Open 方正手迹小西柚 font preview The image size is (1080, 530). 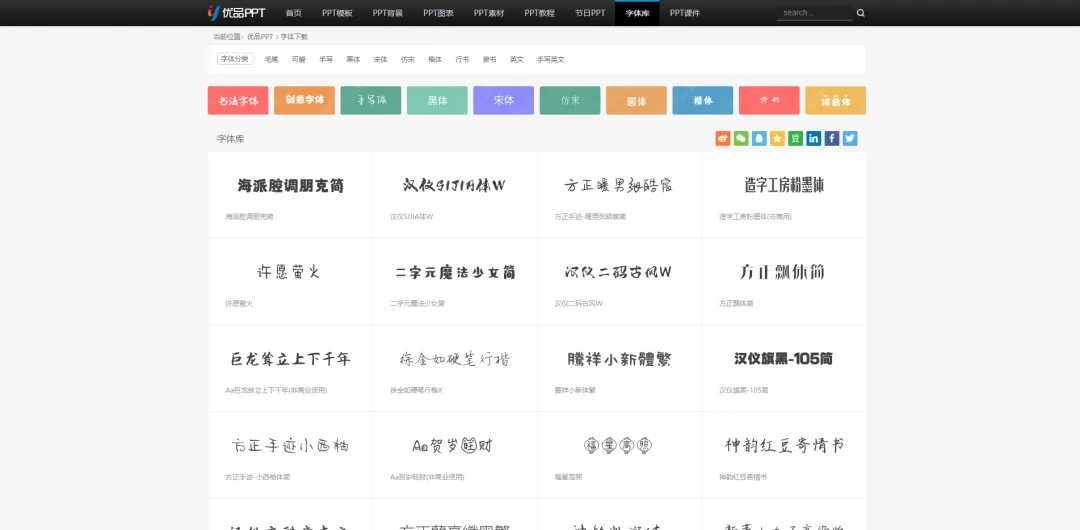point(290,446)
